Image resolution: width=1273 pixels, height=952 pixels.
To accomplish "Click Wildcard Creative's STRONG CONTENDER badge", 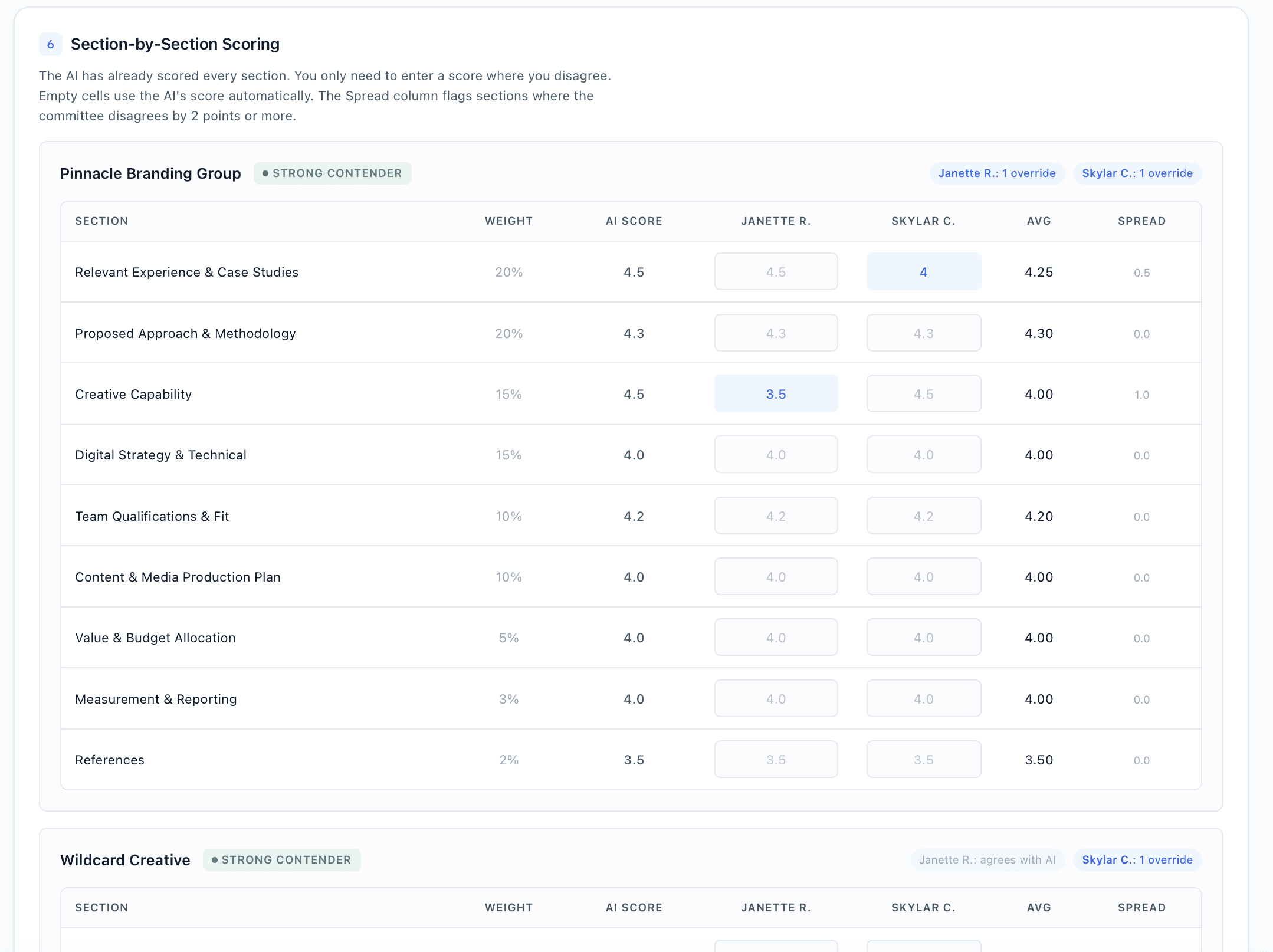I will [x=281, y=859].
